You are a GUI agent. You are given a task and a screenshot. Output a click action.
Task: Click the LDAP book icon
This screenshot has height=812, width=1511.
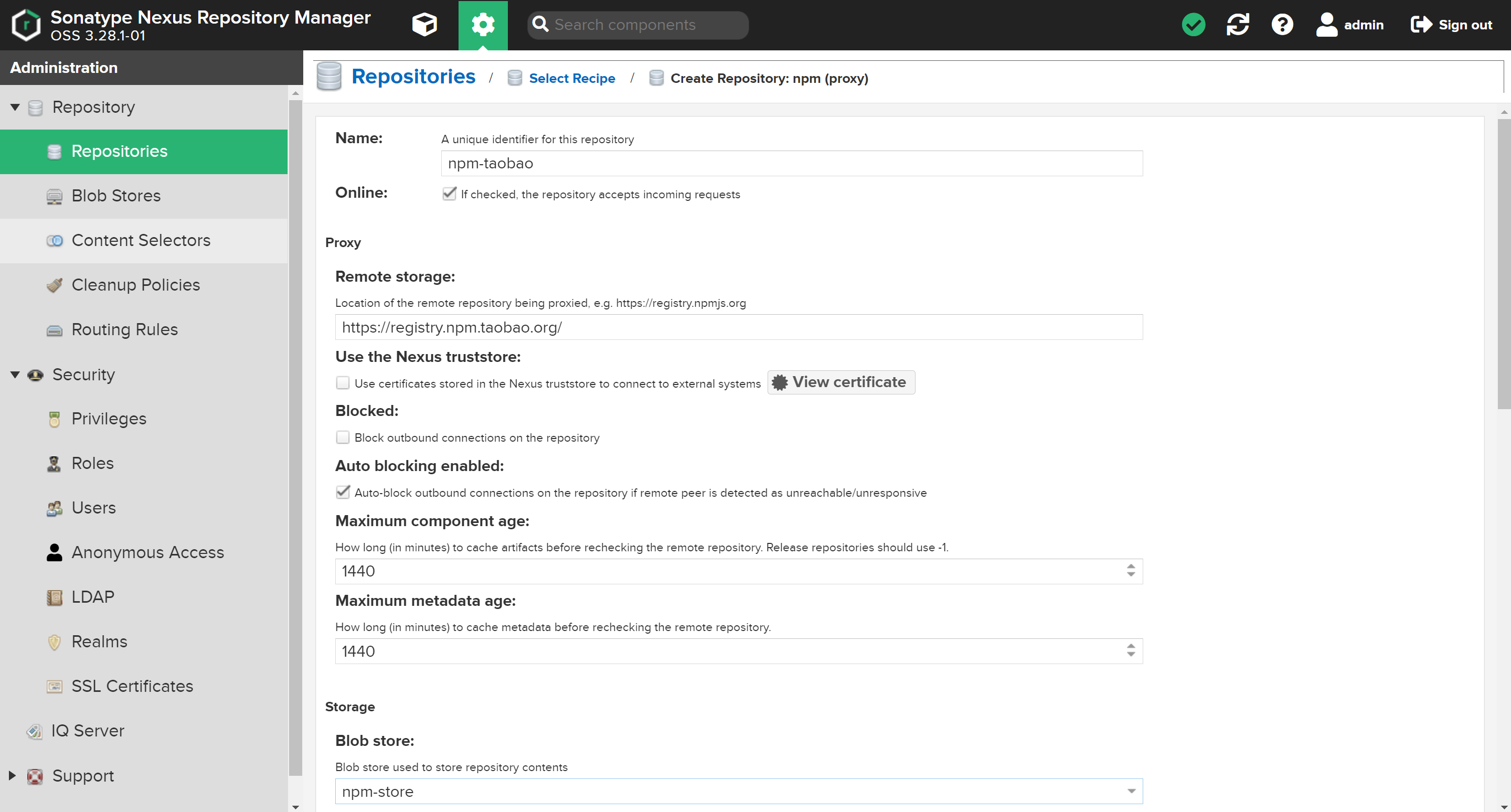pos(54,597)
